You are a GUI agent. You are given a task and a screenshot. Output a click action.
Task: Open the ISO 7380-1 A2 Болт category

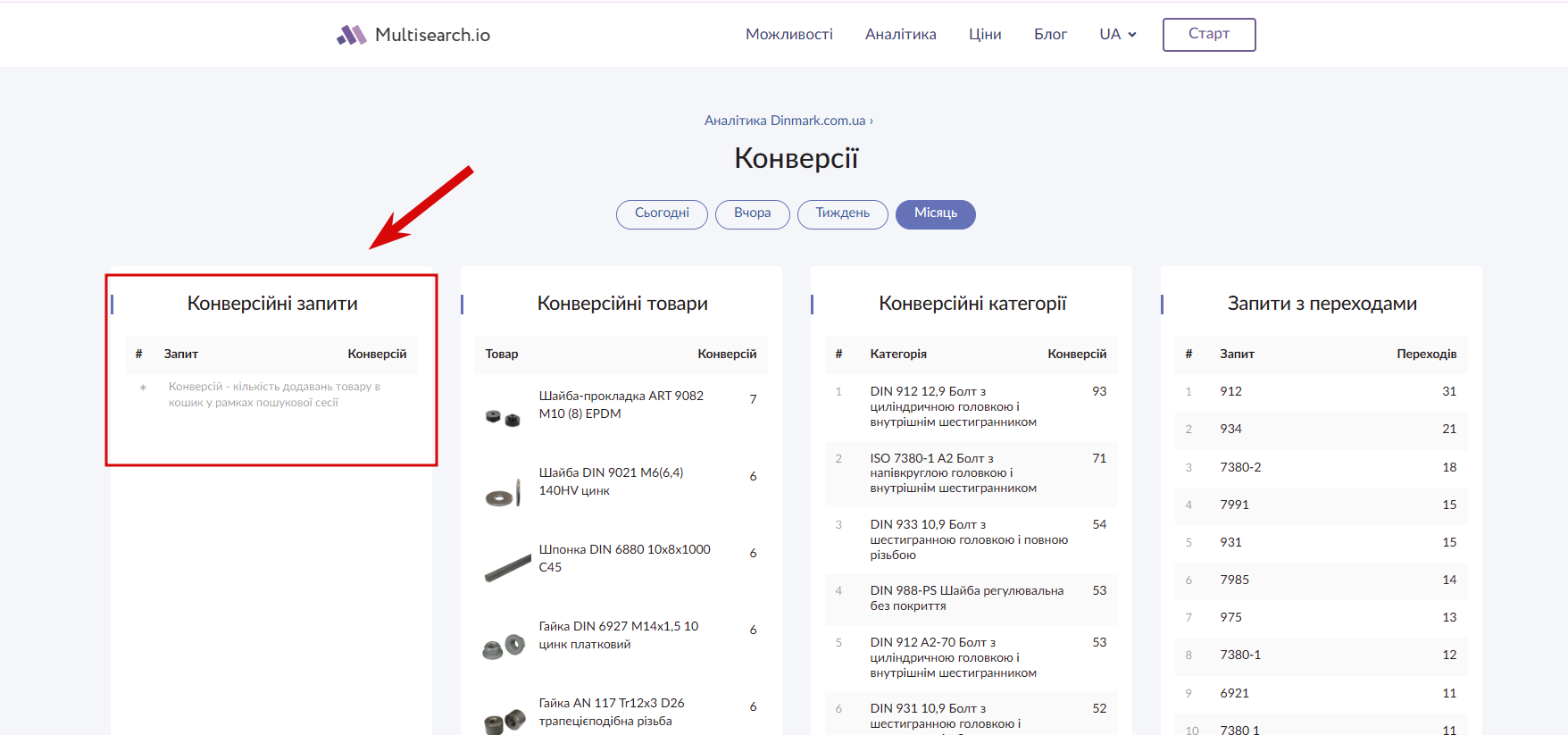(953, 473)
